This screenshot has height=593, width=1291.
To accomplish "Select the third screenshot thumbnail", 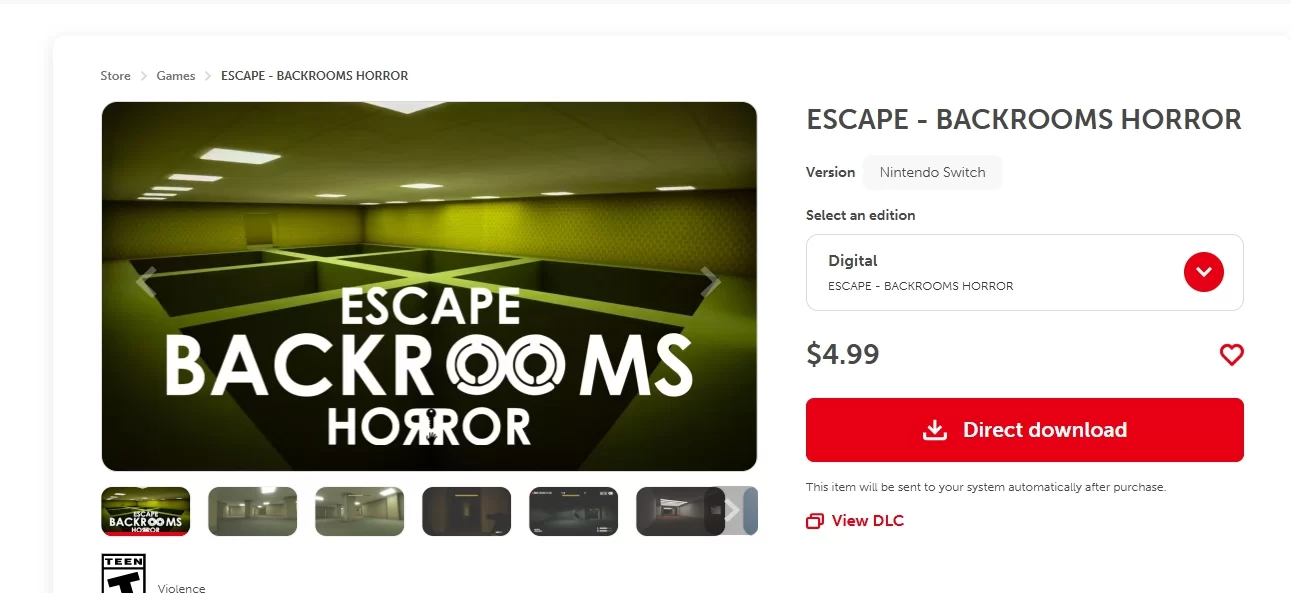I will tap(359, 511).
